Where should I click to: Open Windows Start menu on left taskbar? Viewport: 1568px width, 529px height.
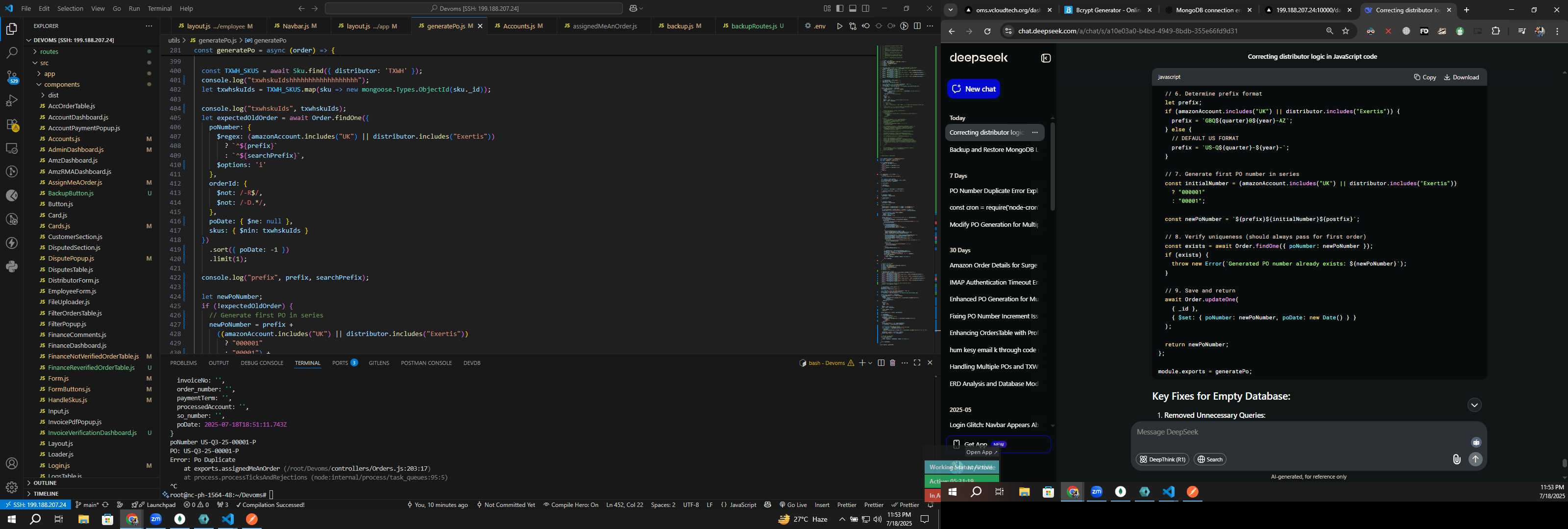[x=11, y=519]
